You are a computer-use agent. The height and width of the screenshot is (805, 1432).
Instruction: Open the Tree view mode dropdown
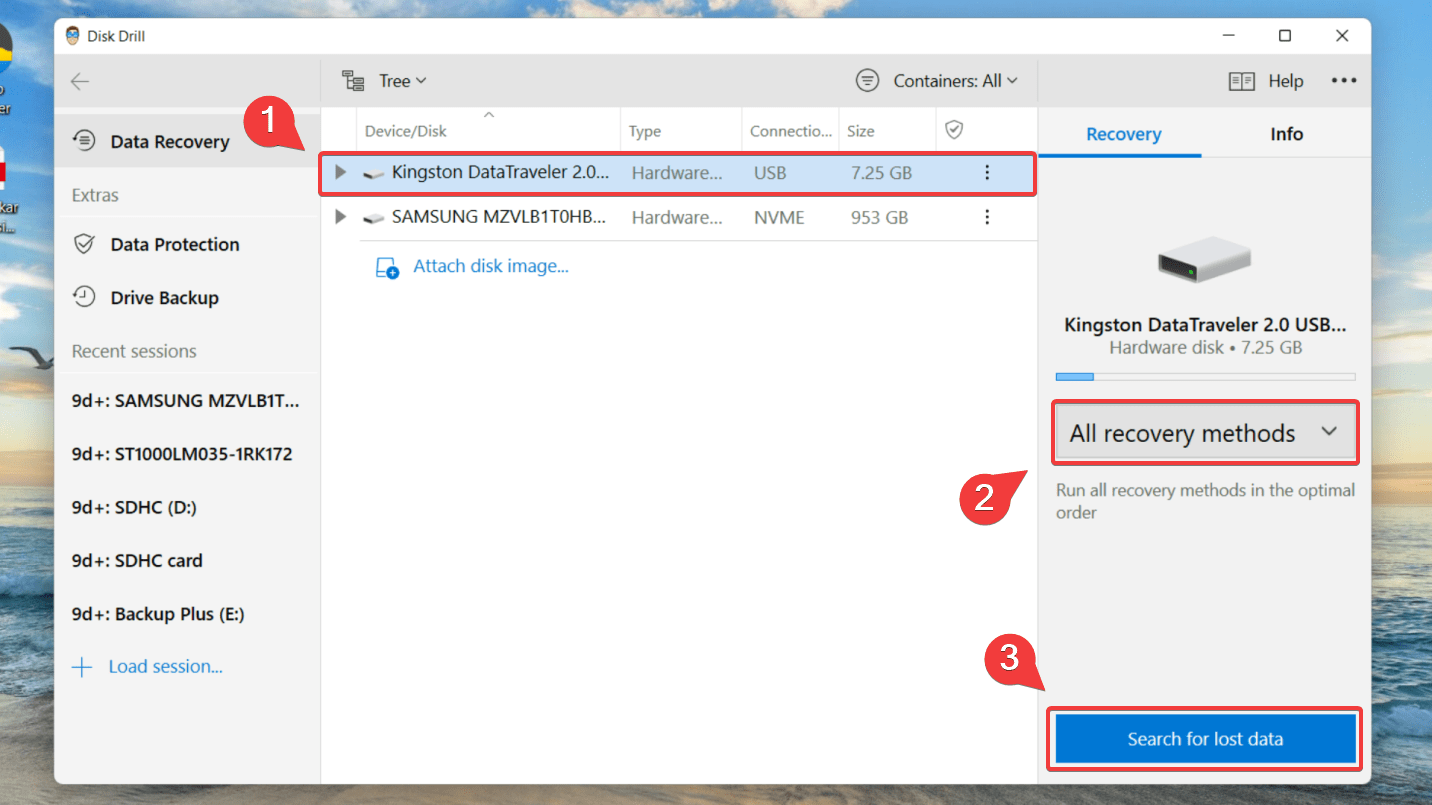(x=403, y=81)
